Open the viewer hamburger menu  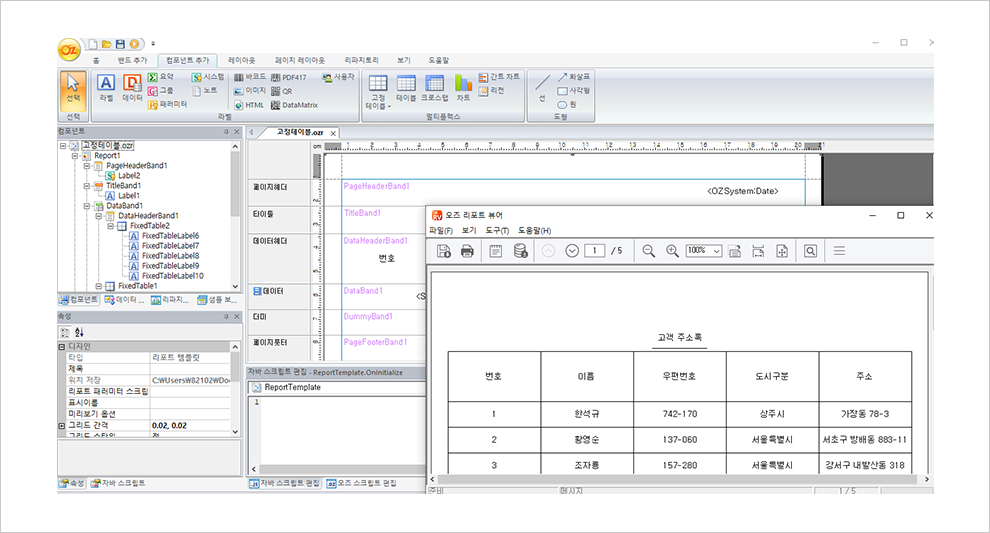point(839,251)
